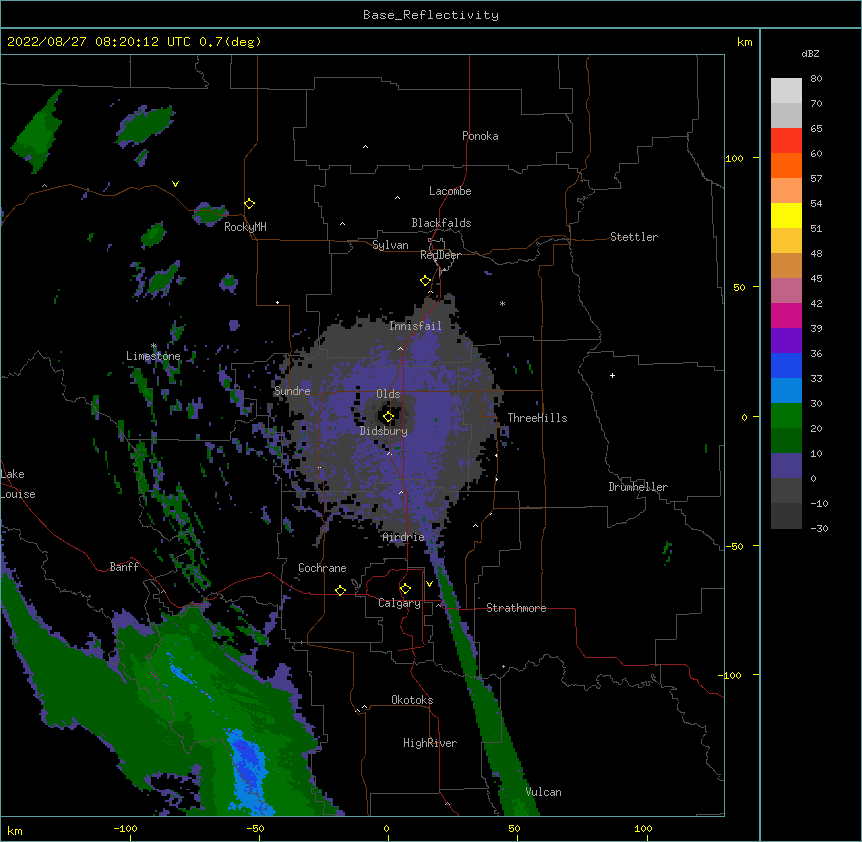
Task: Click the white plus marker near Drumheller
Action: click(612, 375)
